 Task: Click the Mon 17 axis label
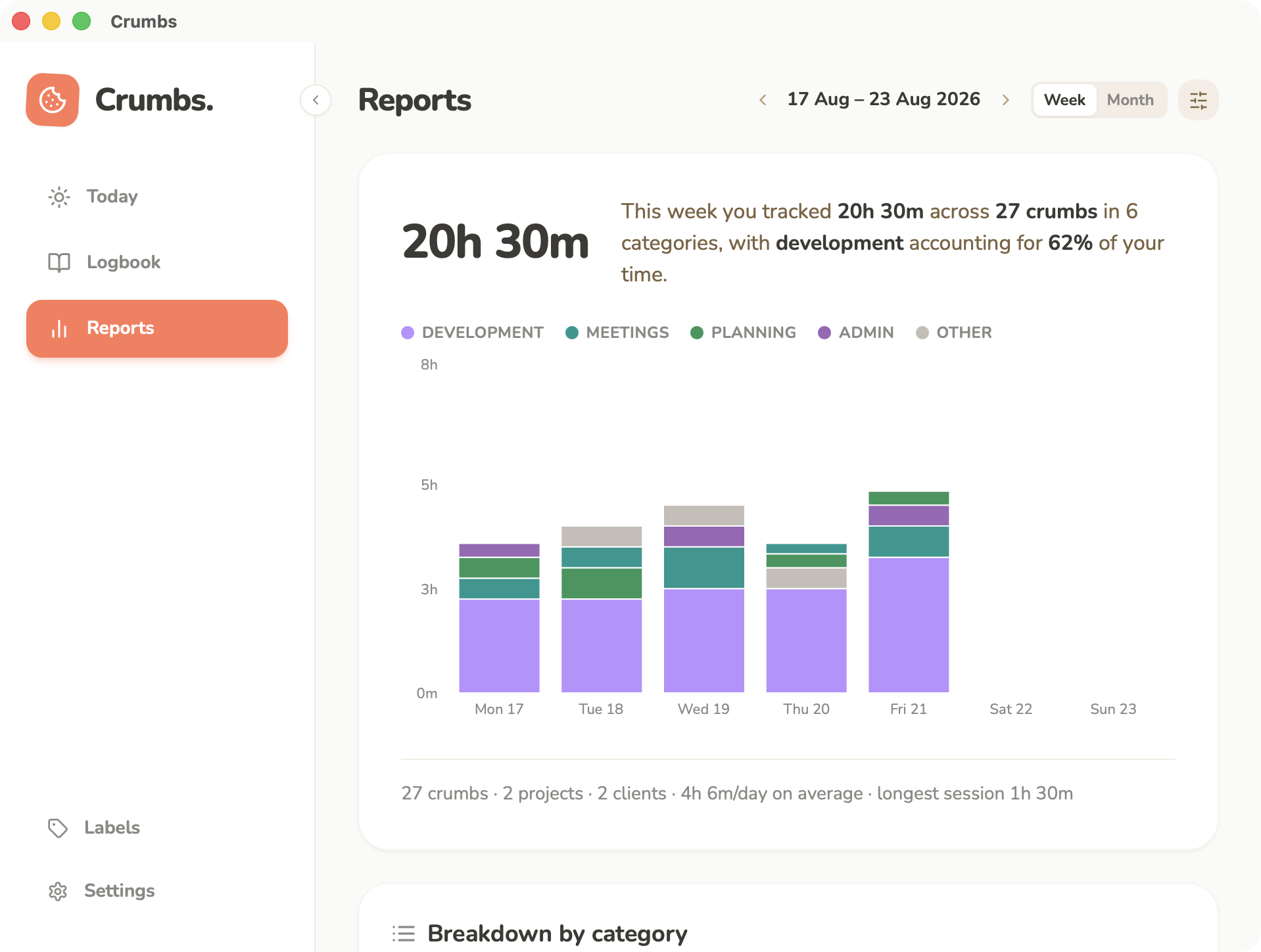(499, 709)
